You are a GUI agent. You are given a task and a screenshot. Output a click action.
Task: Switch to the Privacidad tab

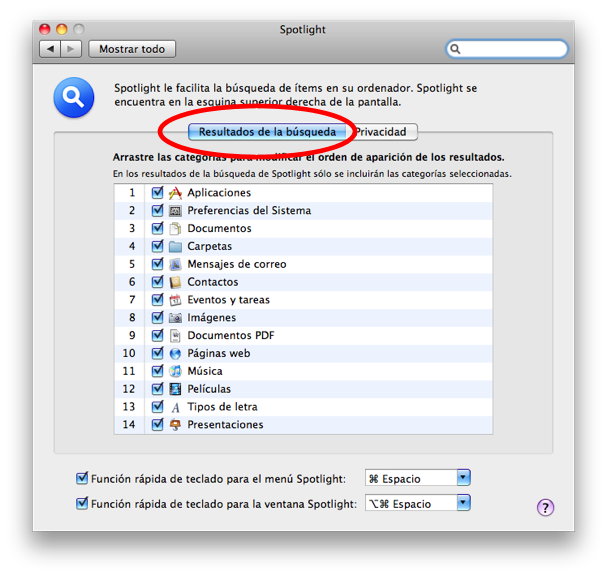pos(382,132)
